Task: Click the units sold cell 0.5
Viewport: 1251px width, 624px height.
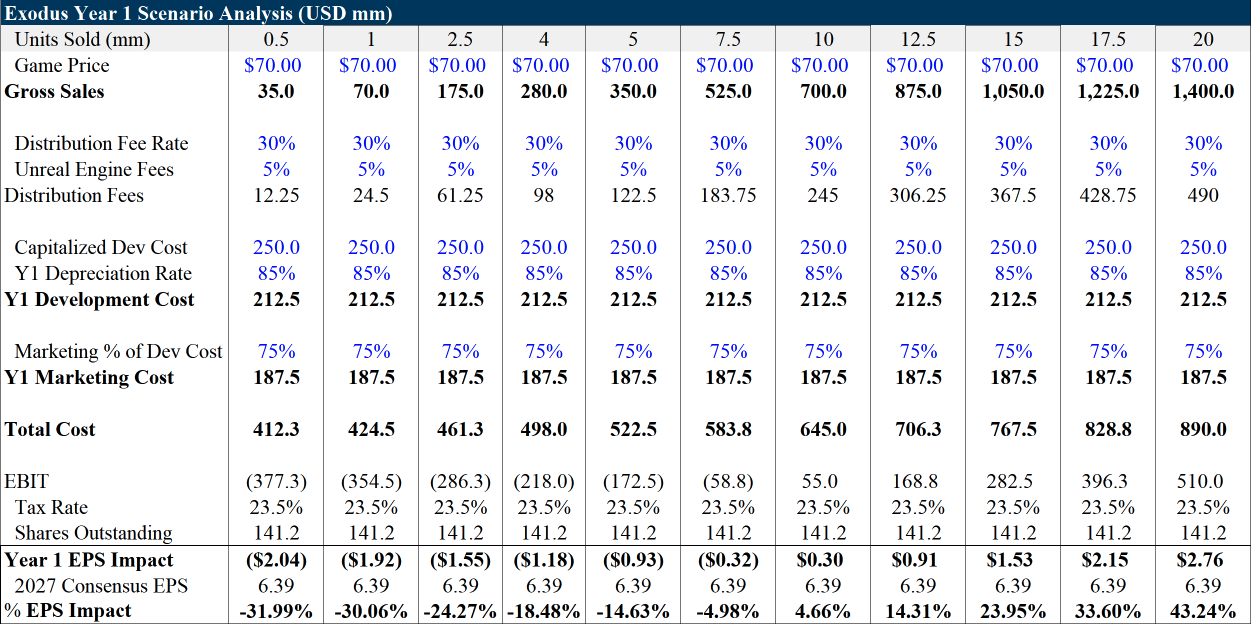Action: click(276, 39)
